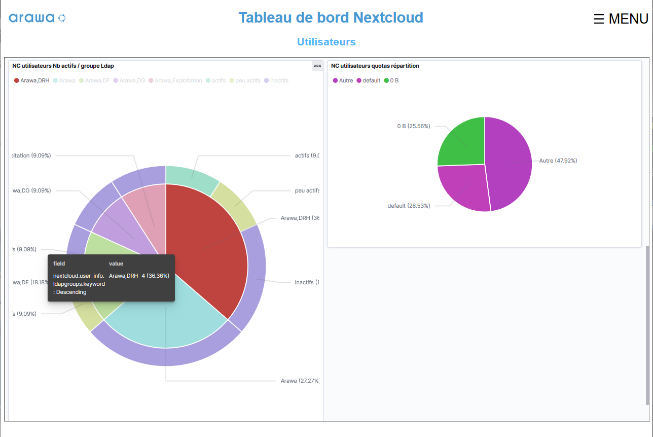Toggle the Arawa,DF legend entry
Viewport: 653px width, 437px height.
pos(94,80)
